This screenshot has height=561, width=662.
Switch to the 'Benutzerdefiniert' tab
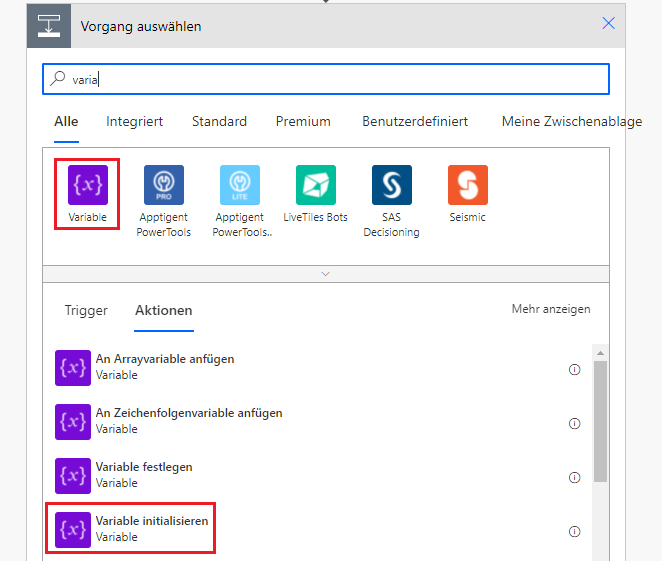[415, 122]
